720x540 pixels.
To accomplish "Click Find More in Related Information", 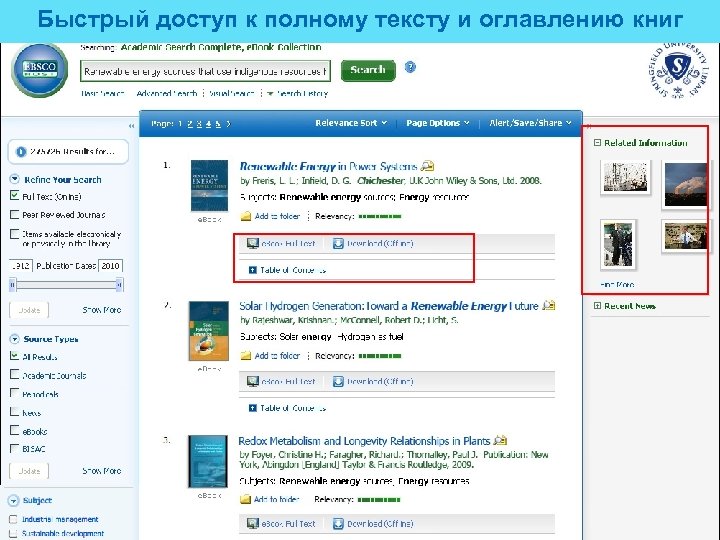I will [617, 285].
